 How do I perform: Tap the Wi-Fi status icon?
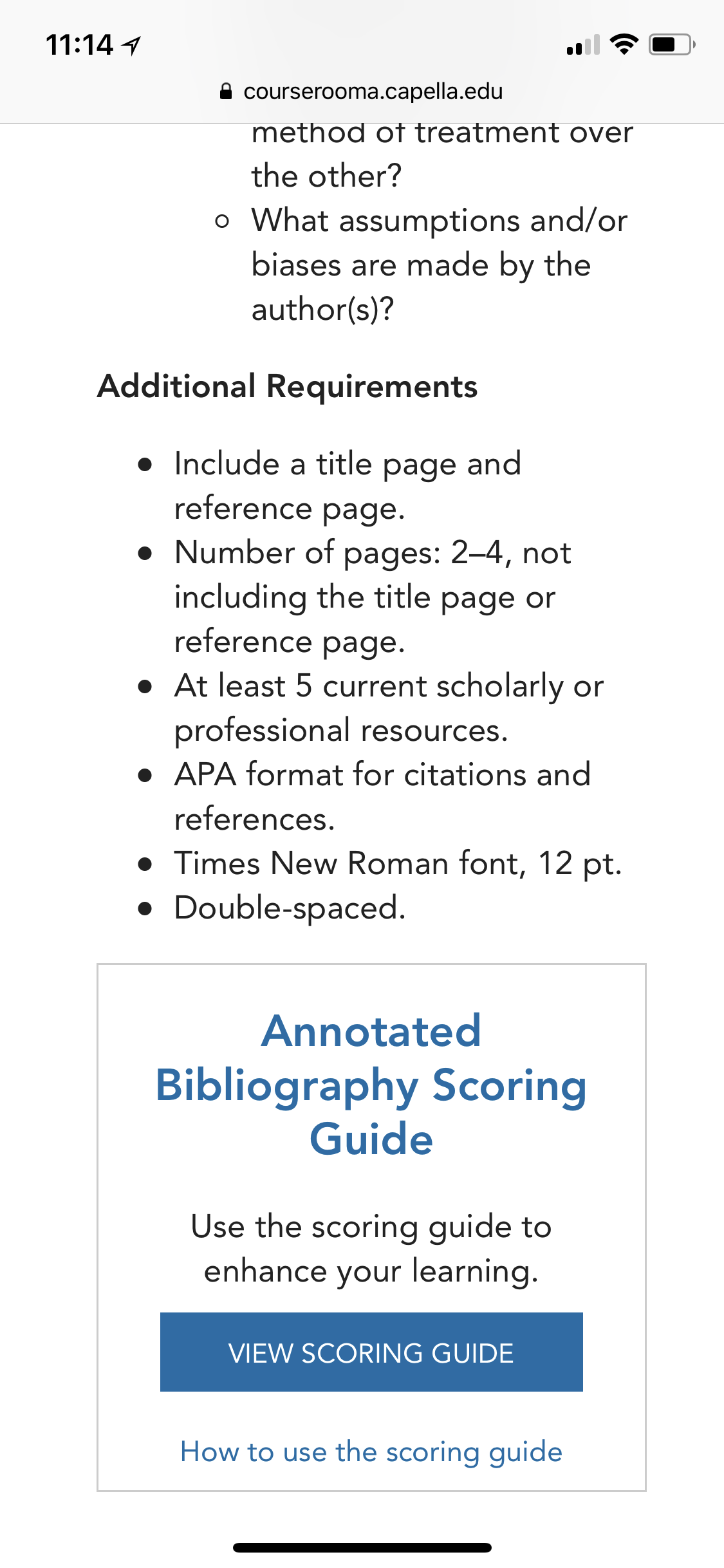click(624, 44)
